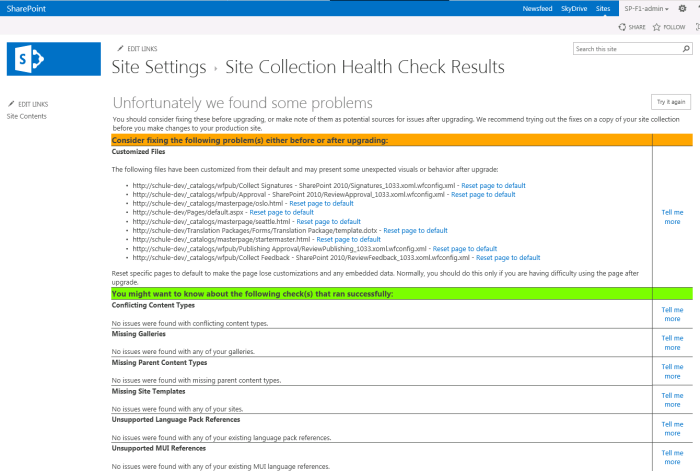
Task: Open the Newsfeed tab
Action: point(538,8)
